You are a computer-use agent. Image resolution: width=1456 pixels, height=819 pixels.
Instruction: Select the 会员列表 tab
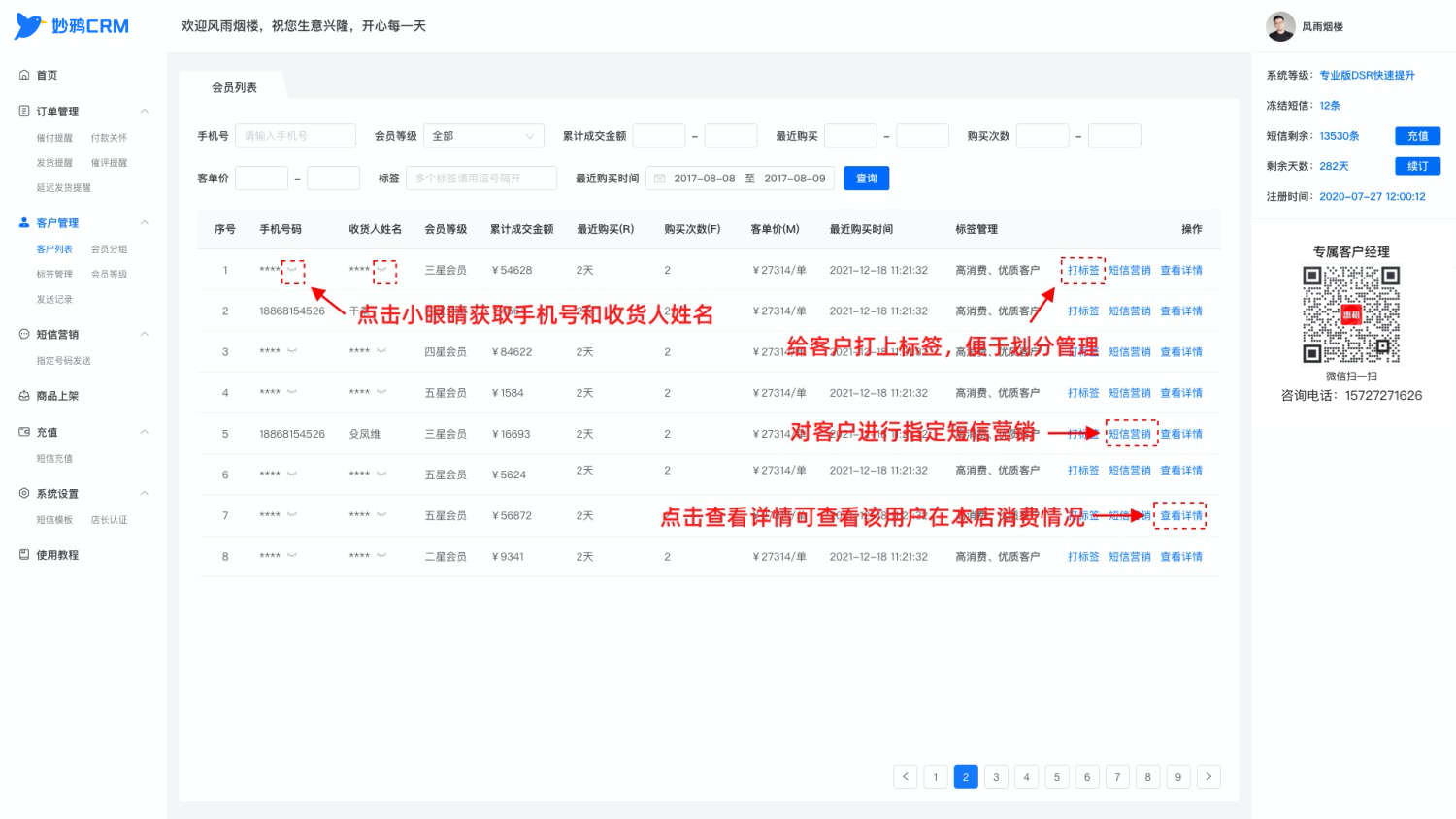pyautogui.click(x=235, y=87)
